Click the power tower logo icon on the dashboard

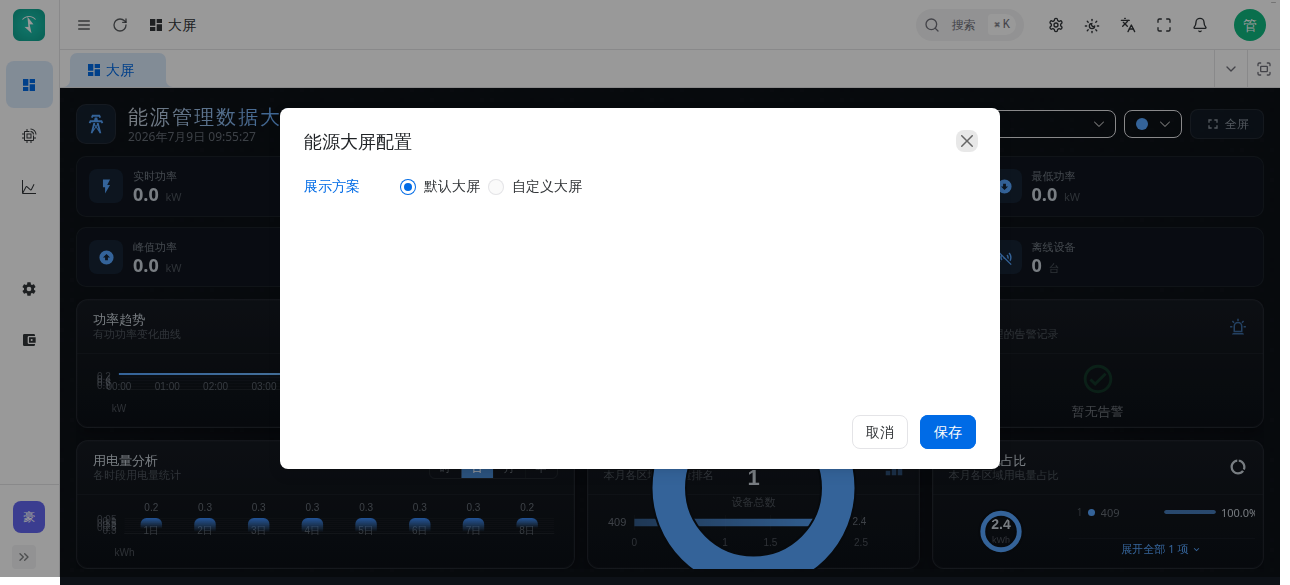click(96, 125)
